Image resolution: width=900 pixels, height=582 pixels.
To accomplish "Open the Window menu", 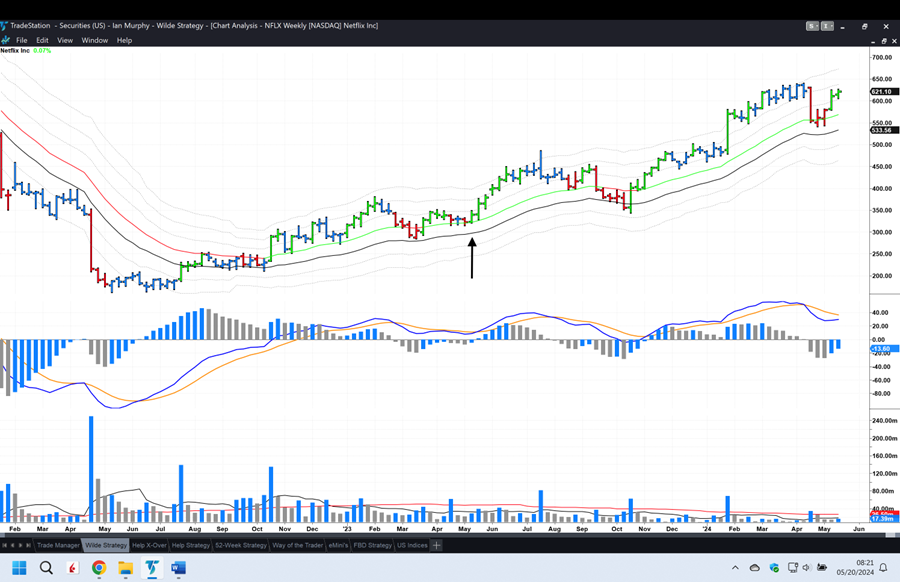I will [x=95, y=40].
